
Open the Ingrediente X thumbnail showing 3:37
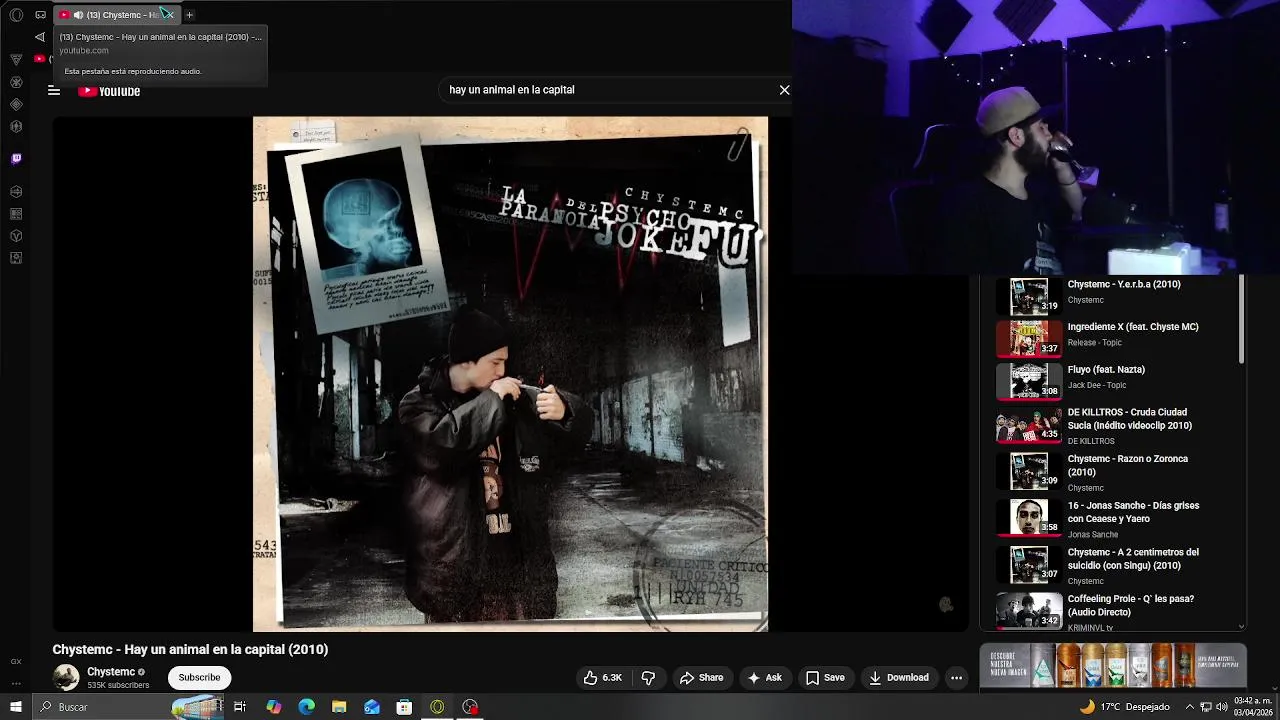click(1029, 339)
